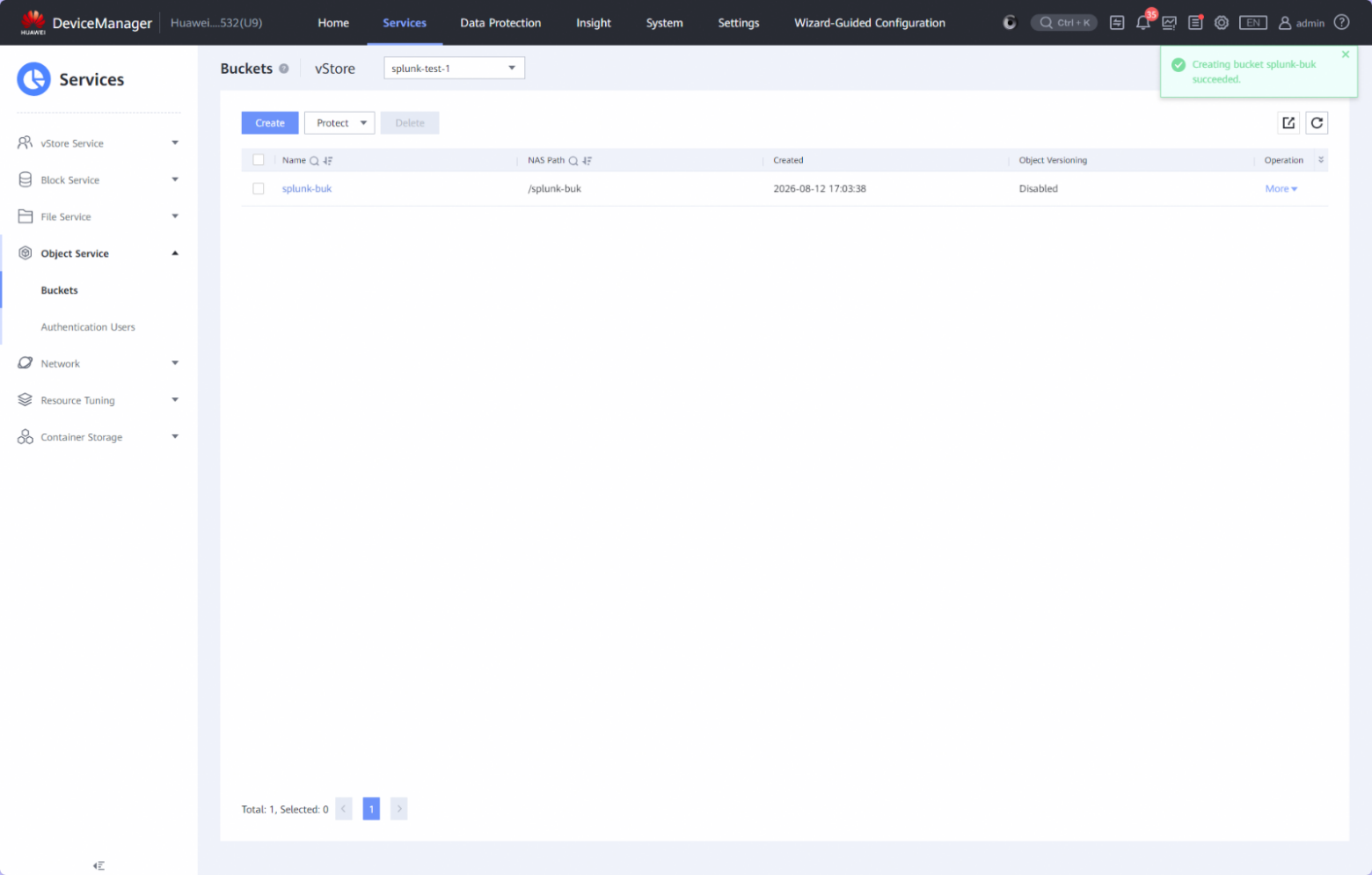Click the vStore Service sidebar icon

pos(26,142)
